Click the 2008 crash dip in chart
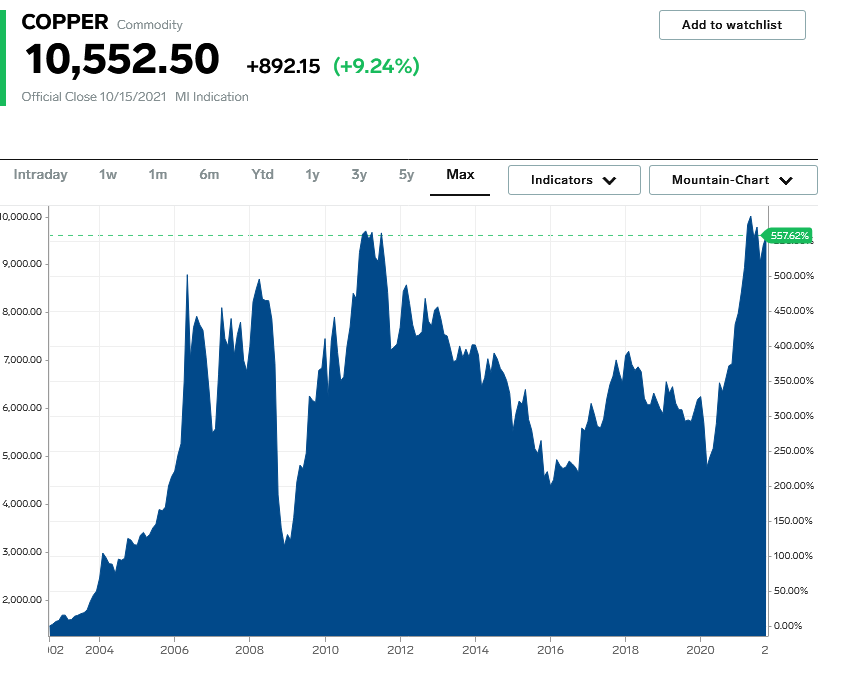 285,540
